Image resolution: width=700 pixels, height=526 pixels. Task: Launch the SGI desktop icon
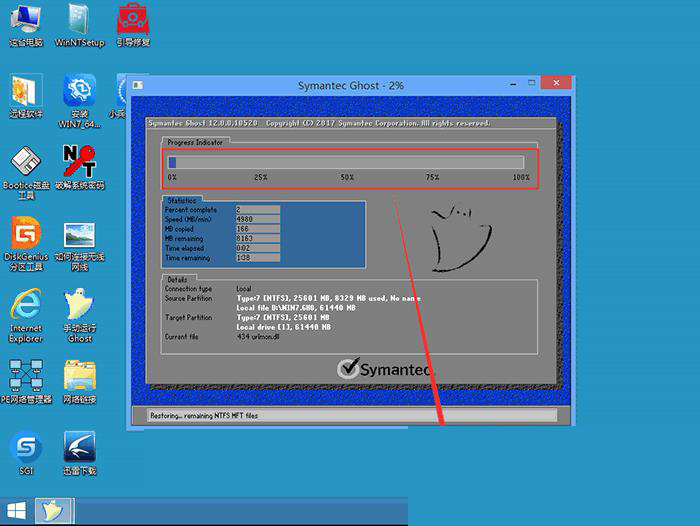[26, 453]
